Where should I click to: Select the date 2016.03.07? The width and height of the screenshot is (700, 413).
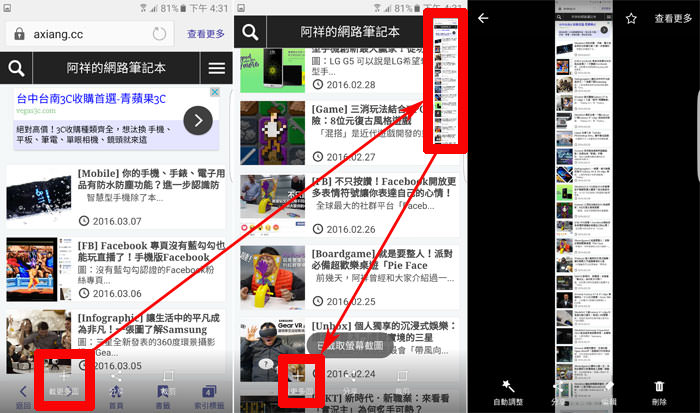(117, 221)
